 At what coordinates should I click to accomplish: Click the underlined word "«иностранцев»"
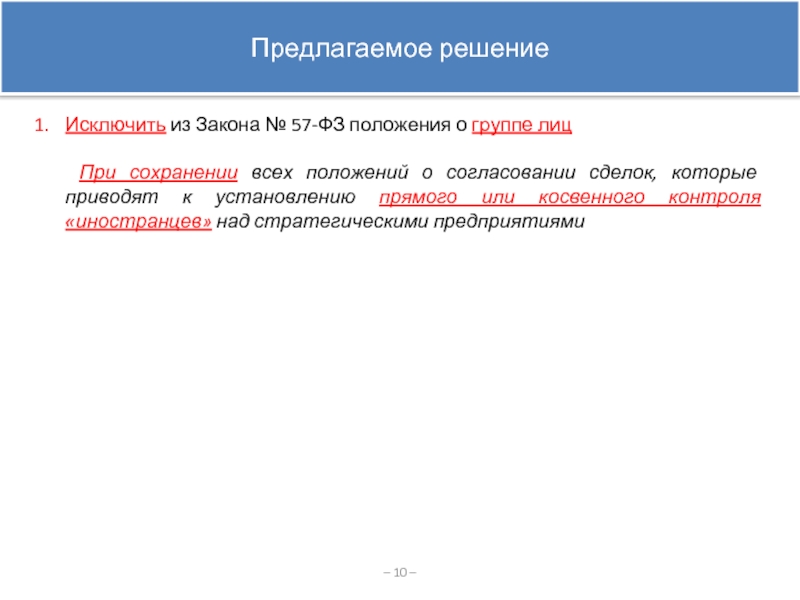138,221
